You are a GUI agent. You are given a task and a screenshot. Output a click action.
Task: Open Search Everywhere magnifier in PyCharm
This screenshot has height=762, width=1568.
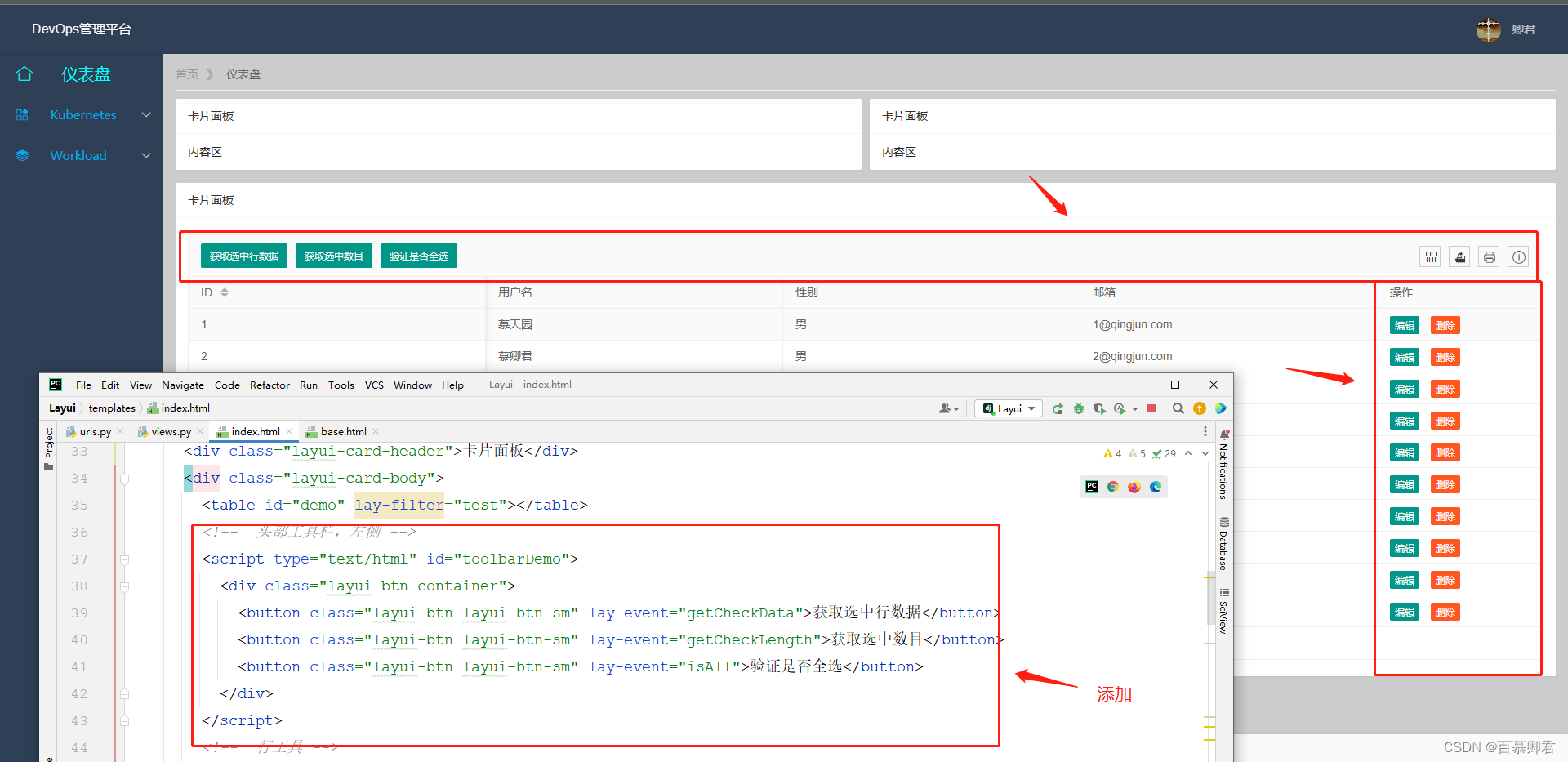(1178, 408)
